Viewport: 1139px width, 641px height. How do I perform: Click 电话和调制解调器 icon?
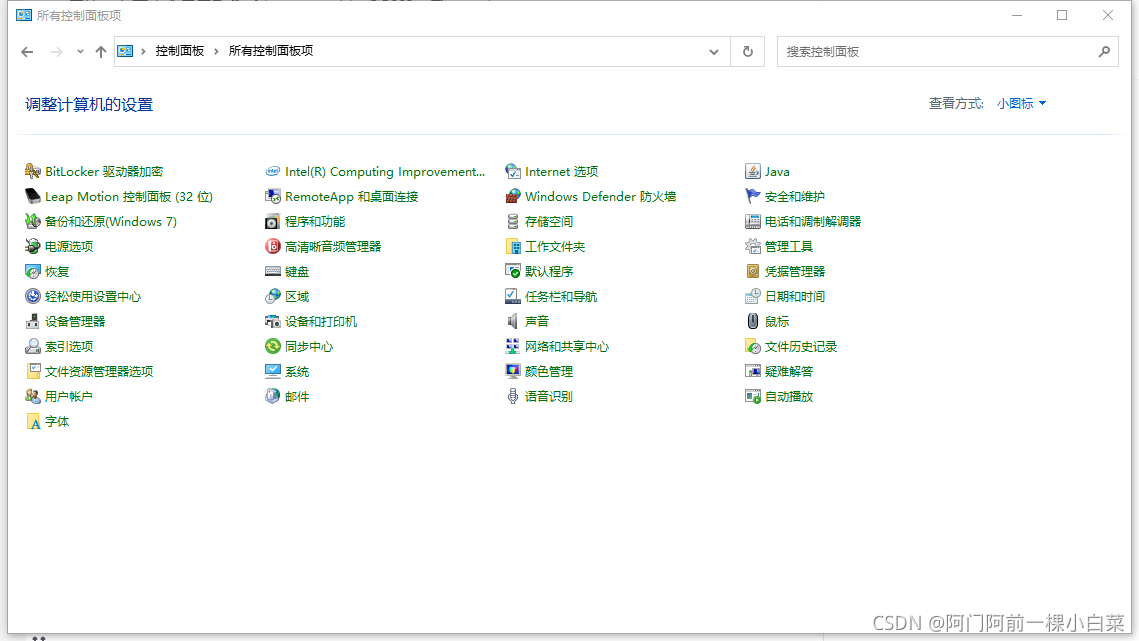(x=753, y=222)
